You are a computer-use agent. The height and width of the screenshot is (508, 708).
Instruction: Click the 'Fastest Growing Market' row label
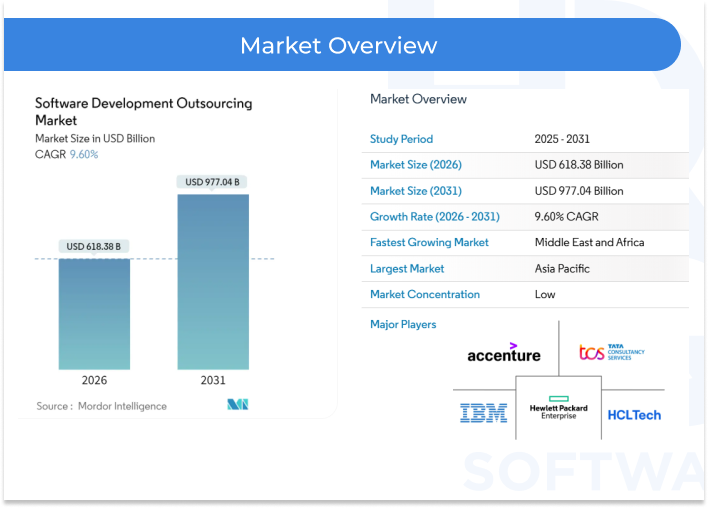click(x=429, y=242)
